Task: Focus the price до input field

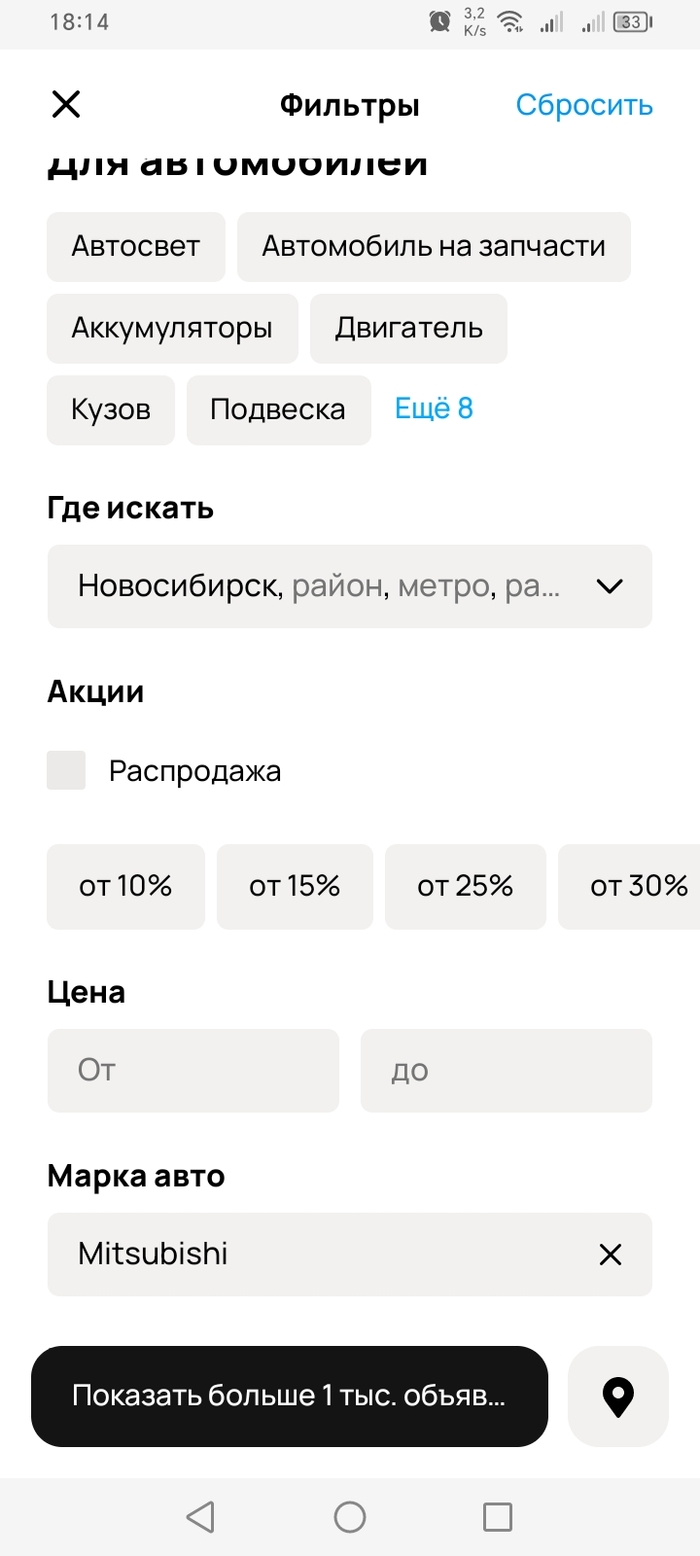Action: point(506,1071)
